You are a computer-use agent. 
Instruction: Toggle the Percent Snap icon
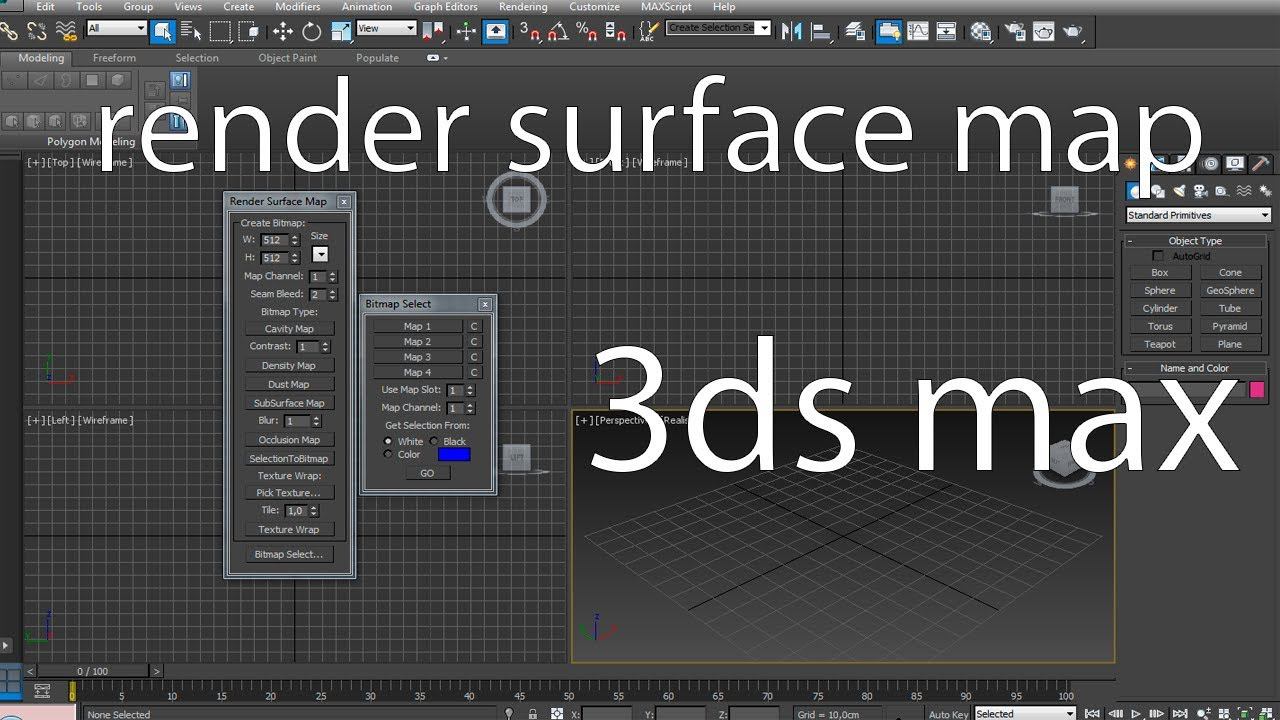pos(588,31)
